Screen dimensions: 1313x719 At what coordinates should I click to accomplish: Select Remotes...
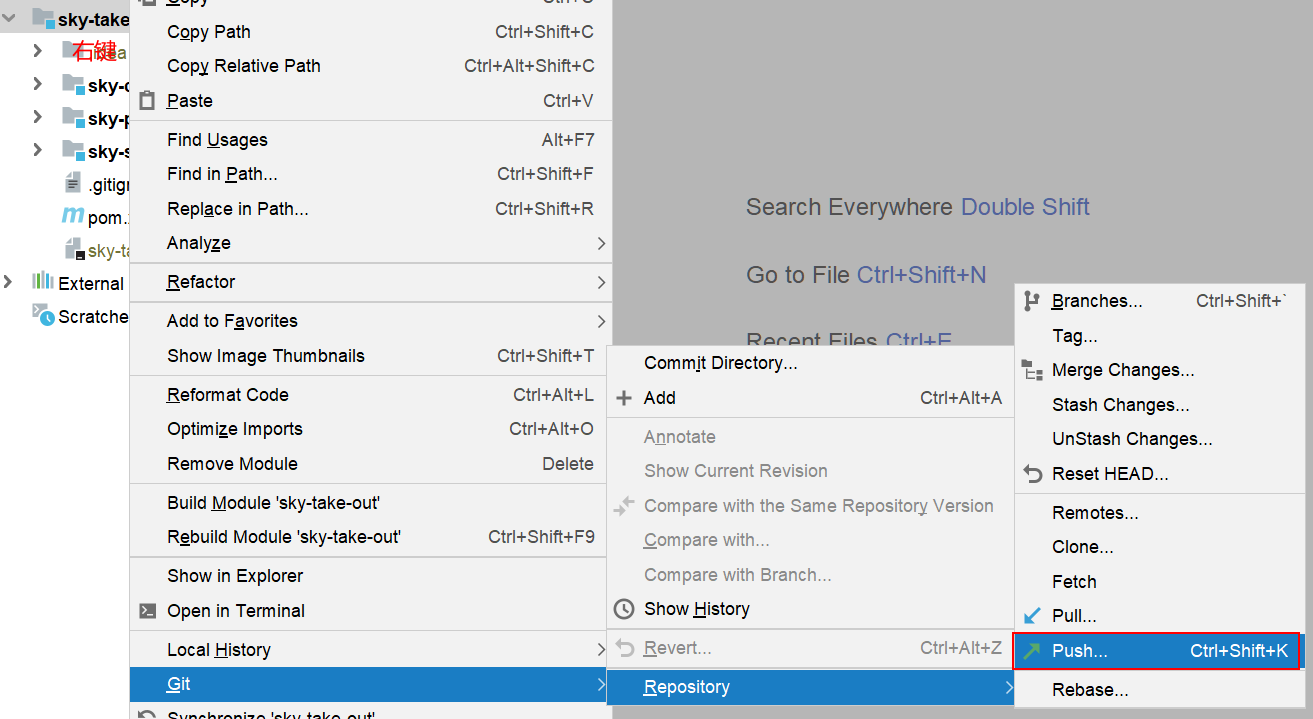tap(1159, 513)
